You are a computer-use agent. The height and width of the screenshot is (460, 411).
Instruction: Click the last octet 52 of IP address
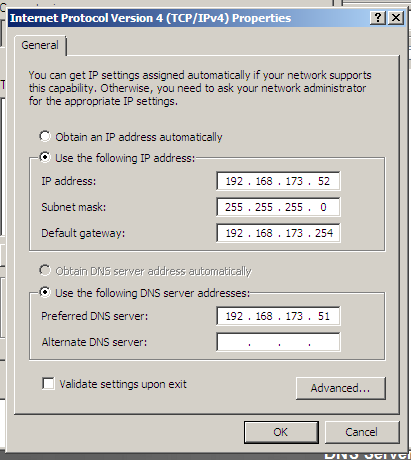(323, 181)
